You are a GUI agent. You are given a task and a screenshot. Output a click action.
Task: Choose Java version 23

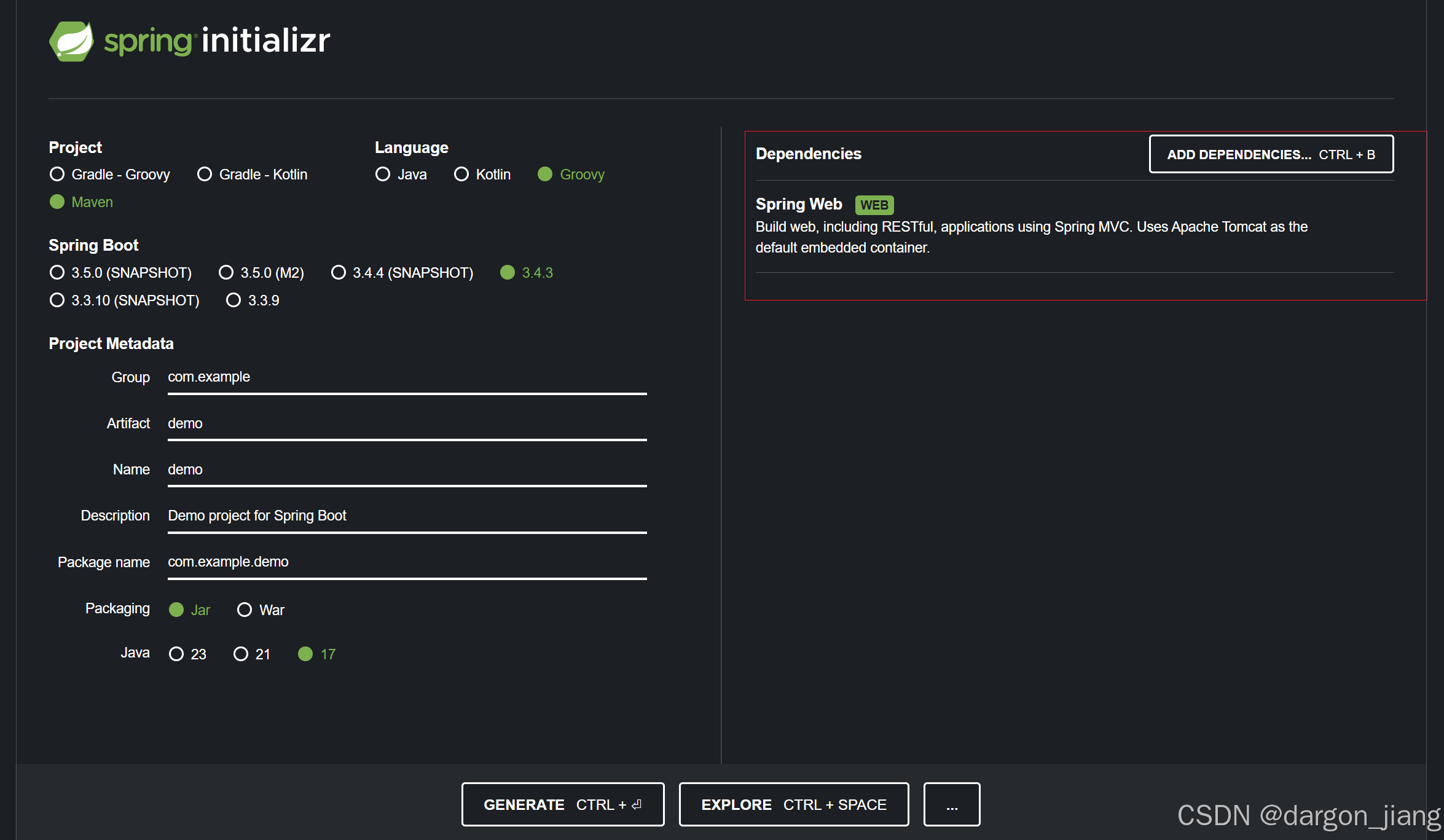(x=176, y=654)
